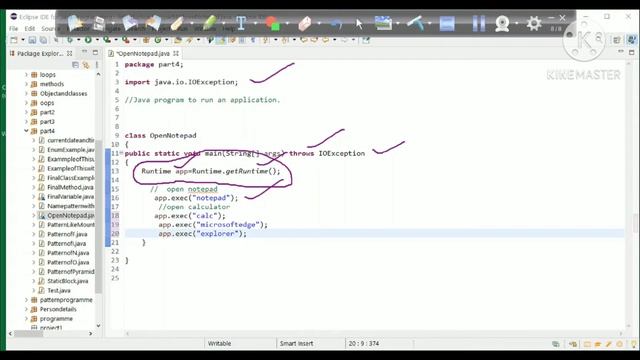This screenshot has height=360, width=640.
Task: Pause the recording with pause icon
Action: tap(478, 23)
